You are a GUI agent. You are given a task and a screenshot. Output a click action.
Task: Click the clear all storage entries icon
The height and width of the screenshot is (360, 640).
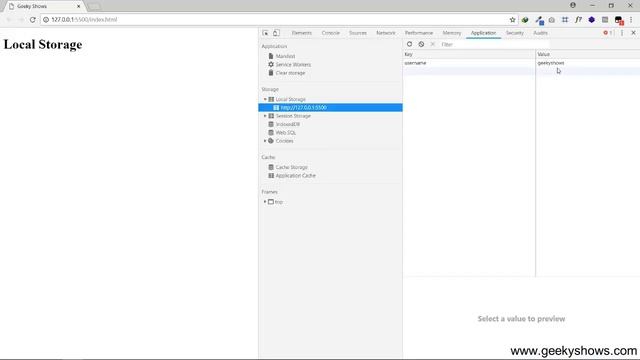tap(421, 44)
